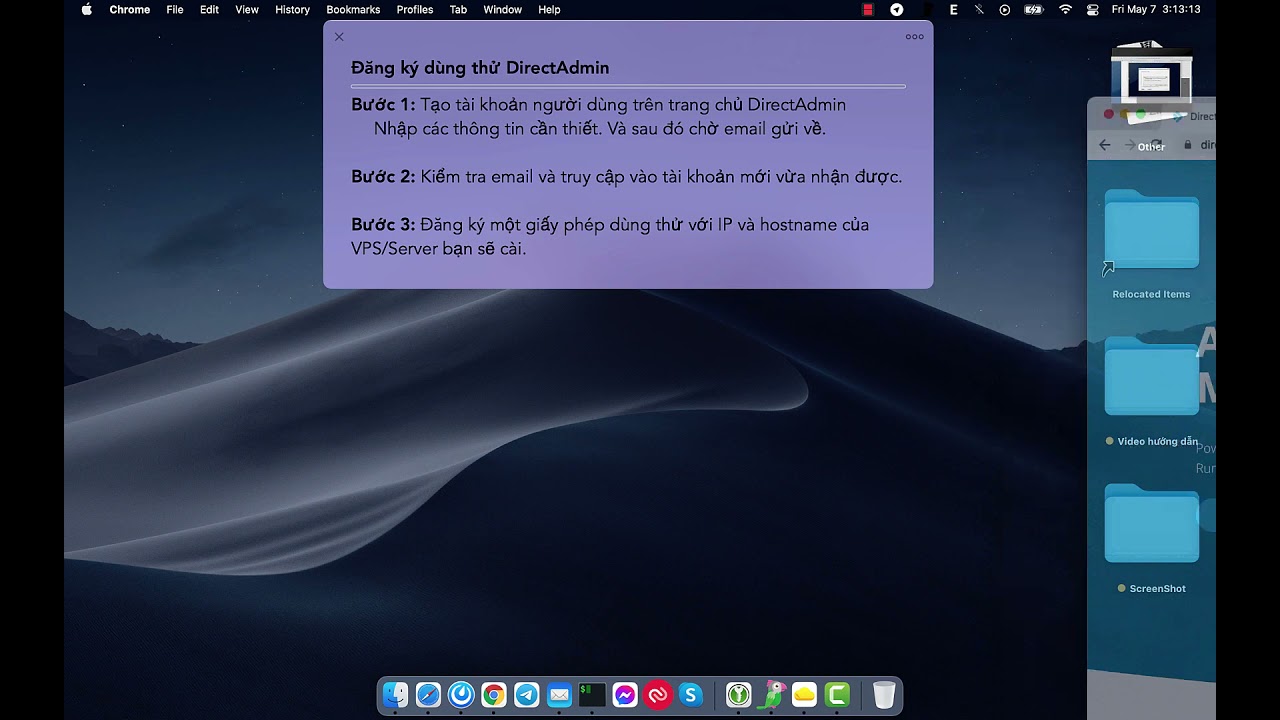Click the Telegram status icon in menu bar
Screen dimensions: 1280x720
[x=897, y=9]
